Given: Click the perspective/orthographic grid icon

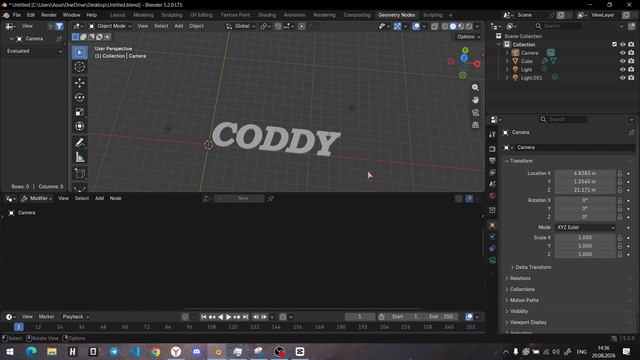Looking at the screenshot, I should [475, 125].
